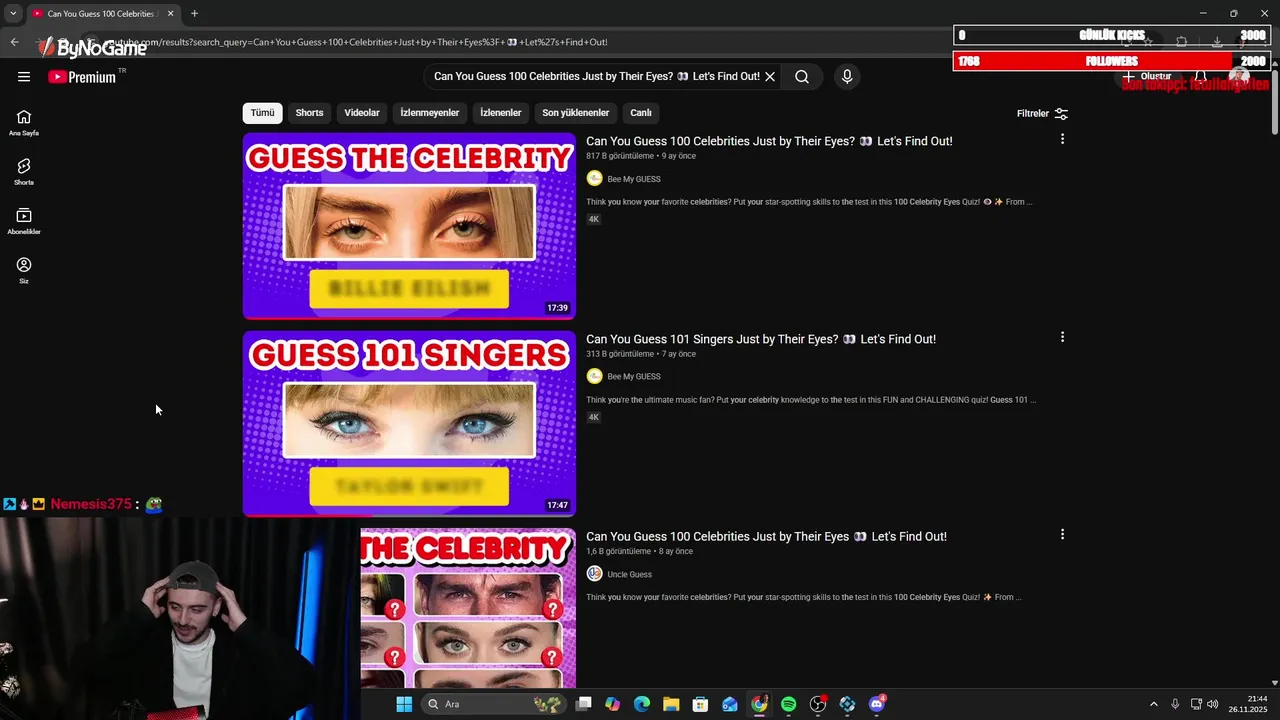Switch to Chrome on the taskbar

(760, 704)
